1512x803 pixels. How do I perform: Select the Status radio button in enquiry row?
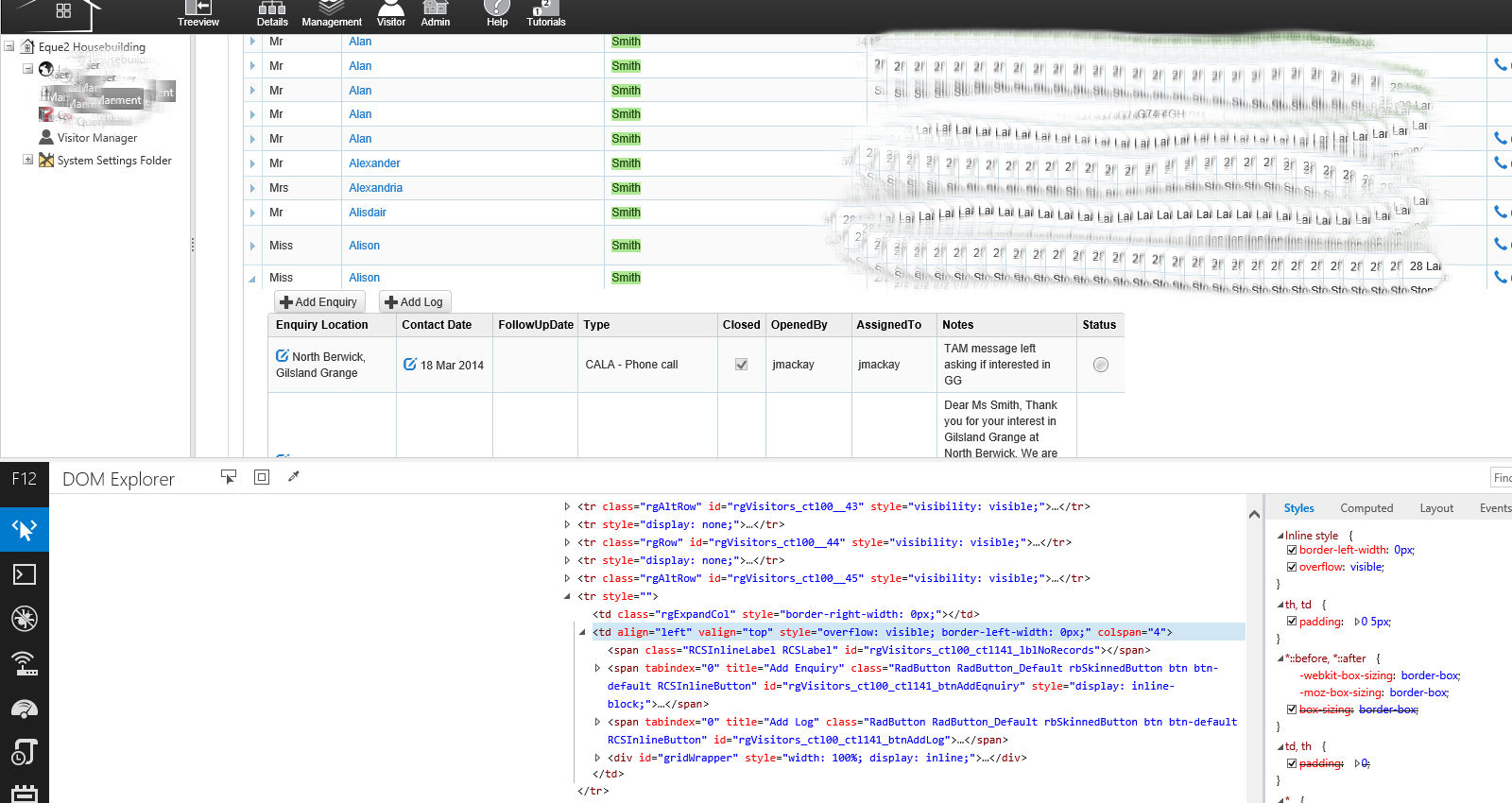pos(1100,365)
